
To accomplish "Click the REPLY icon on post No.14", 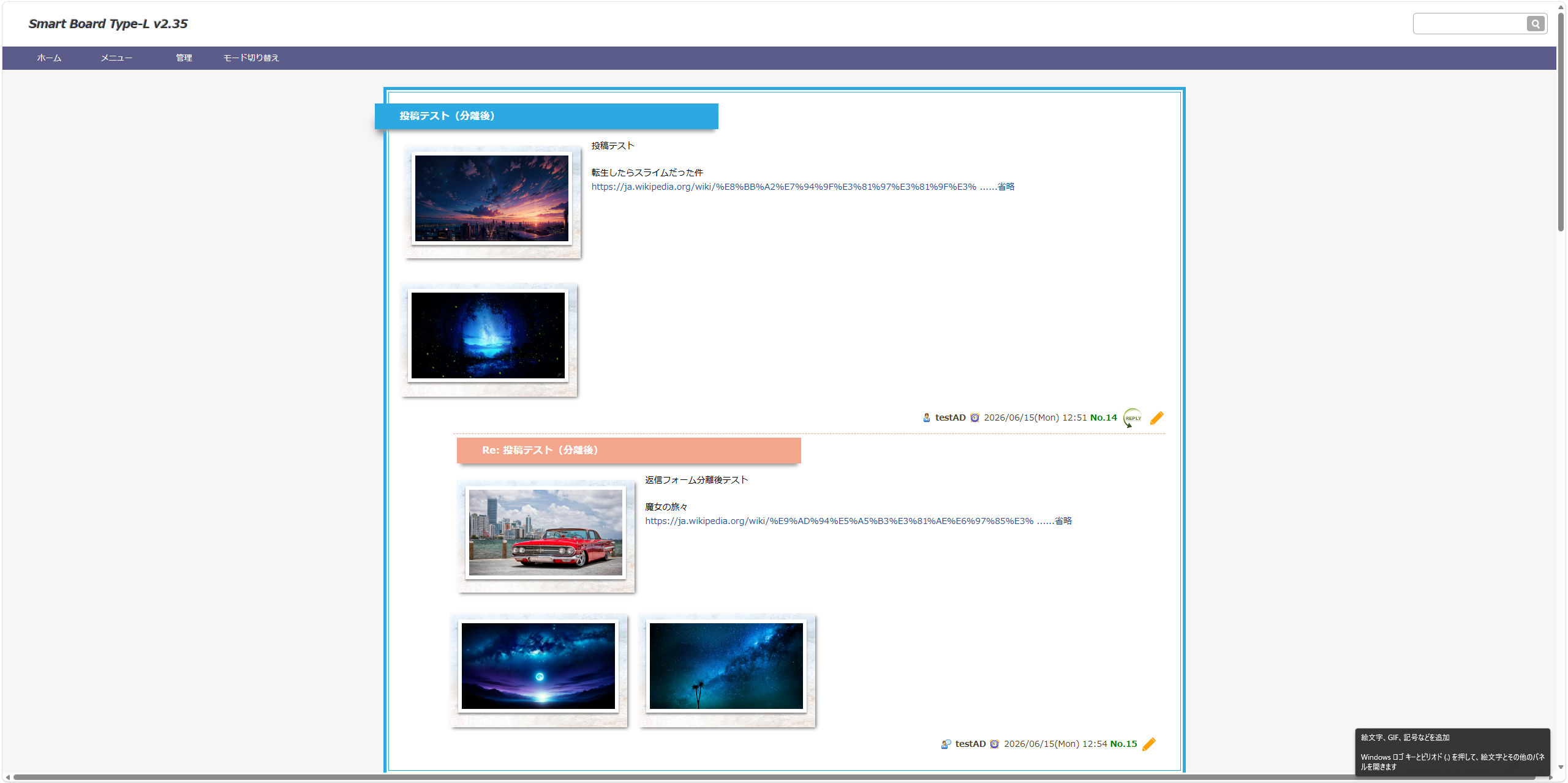I will coord(1133,418).
